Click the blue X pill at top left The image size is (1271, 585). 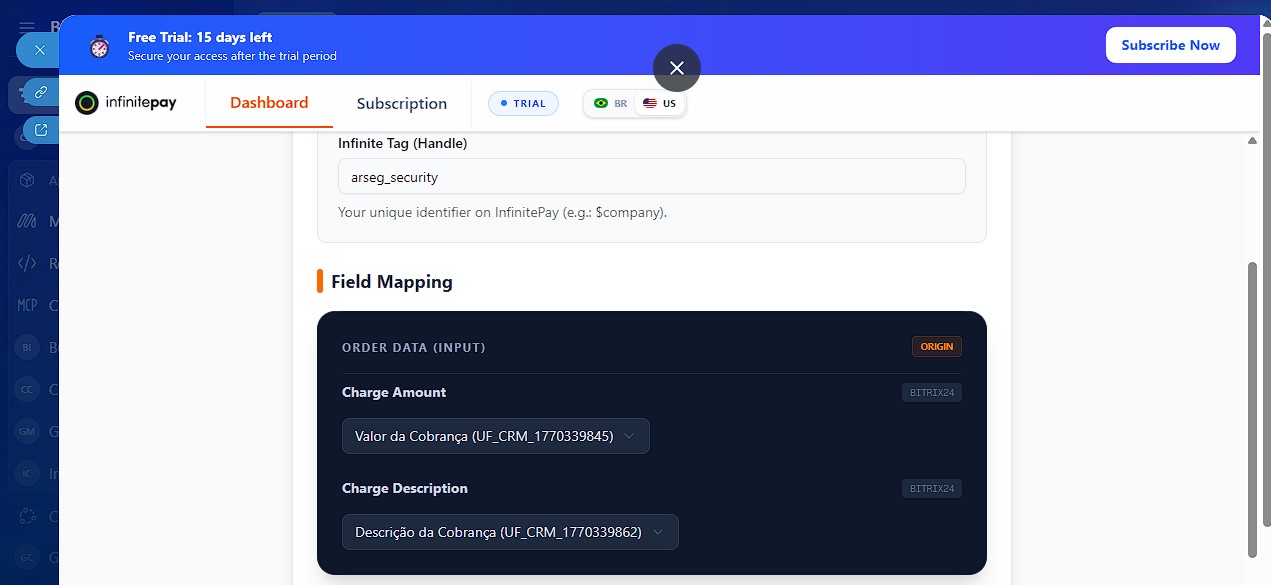[x=39, y=49]
